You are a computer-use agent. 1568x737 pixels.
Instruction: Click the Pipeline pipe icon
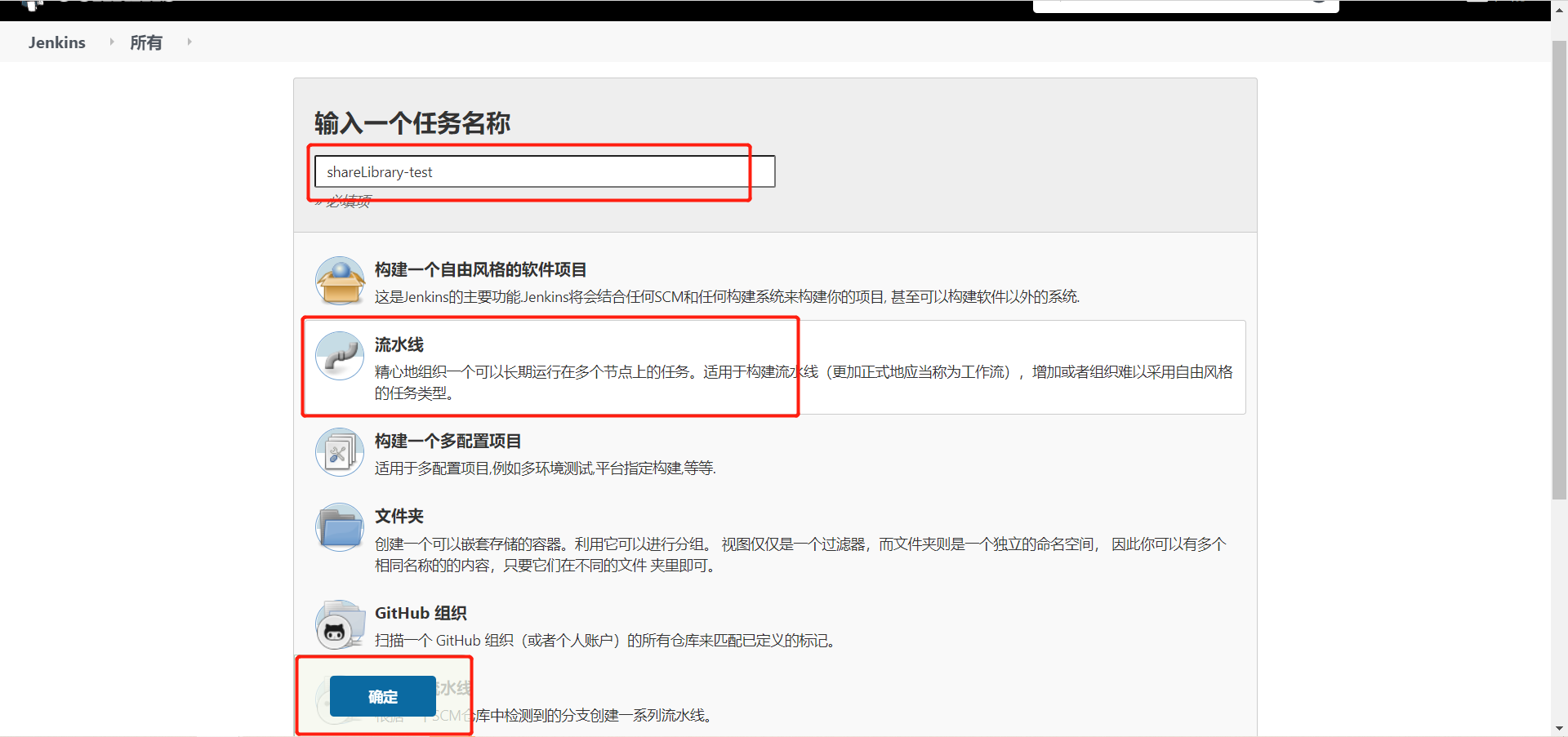pos(340,356)
